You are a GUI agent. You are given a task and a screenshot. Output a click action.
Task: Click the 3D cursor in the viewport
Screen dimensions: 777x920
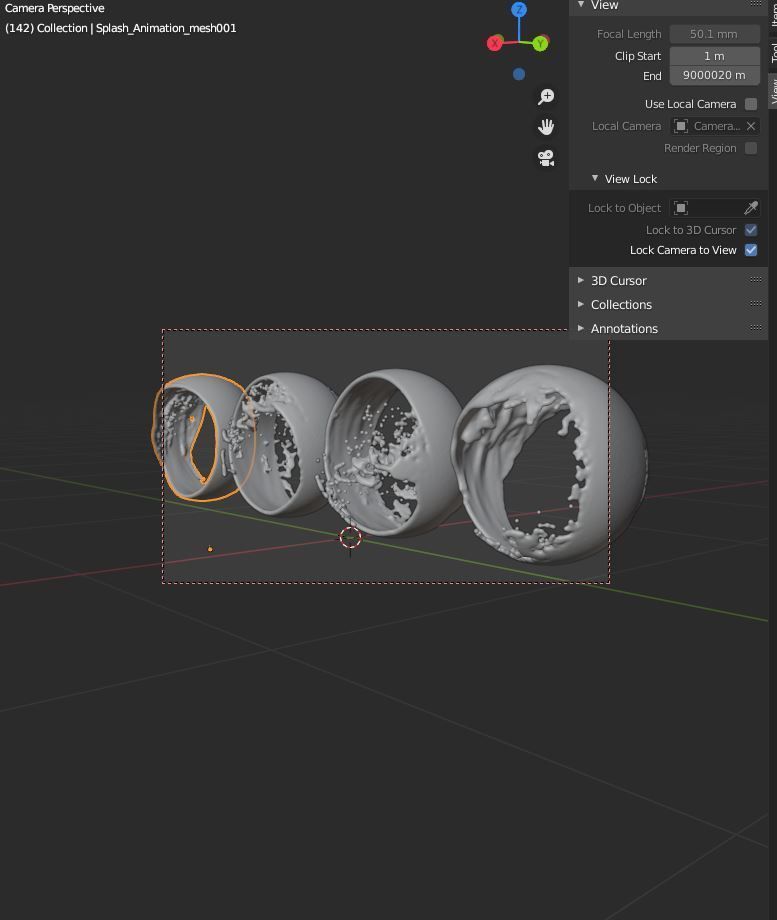coord(350,537)
